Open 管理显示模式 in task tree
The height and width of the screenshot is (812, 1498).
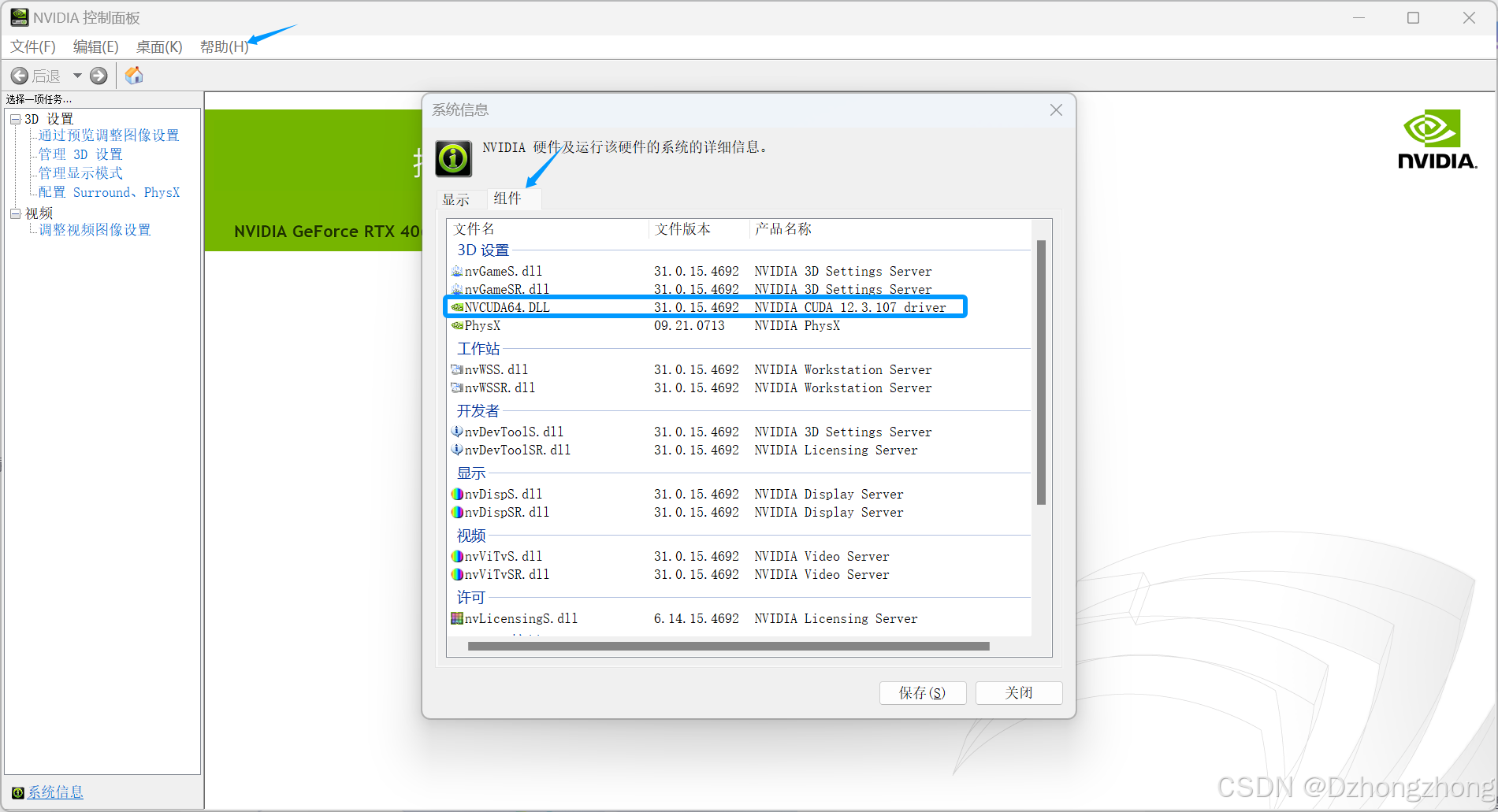pyautogui.click(x=80, y=173)
